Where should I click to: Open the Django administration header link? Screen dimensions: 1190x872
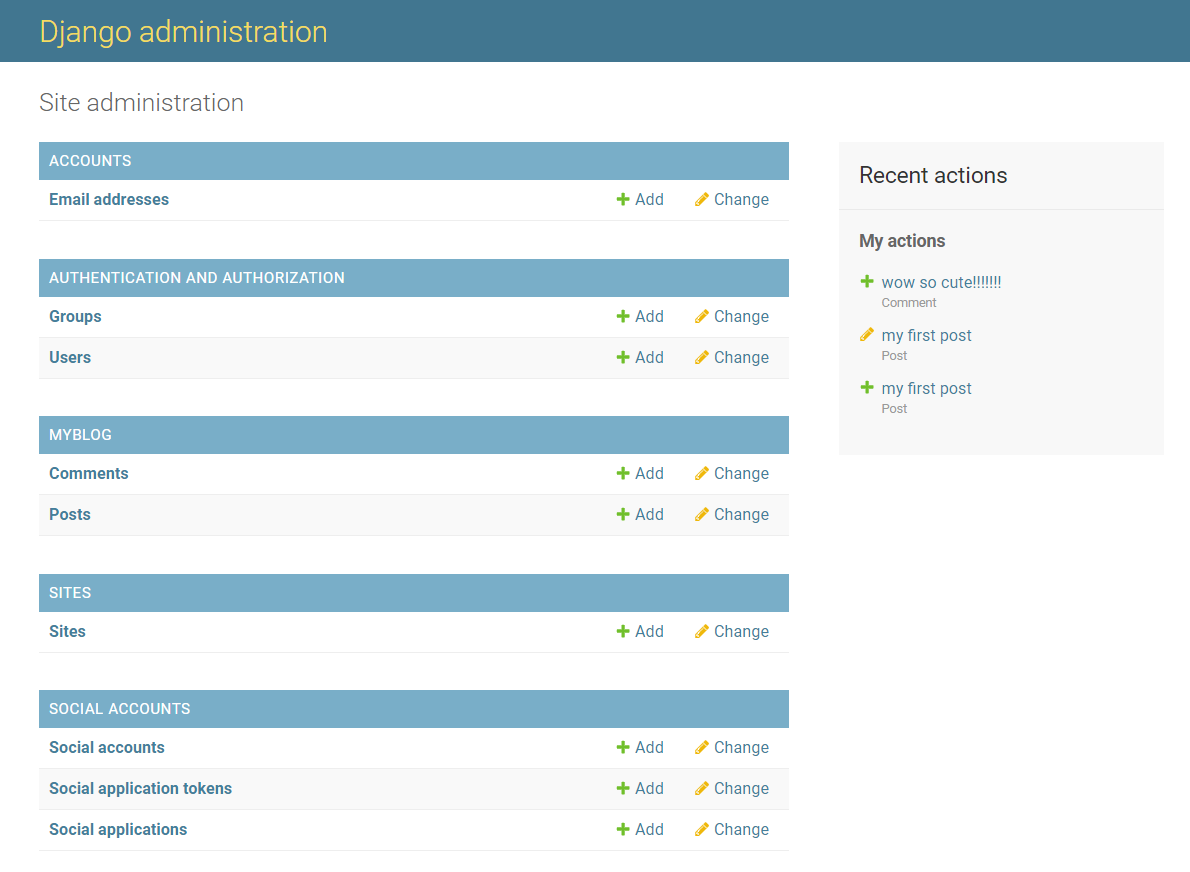184,32
